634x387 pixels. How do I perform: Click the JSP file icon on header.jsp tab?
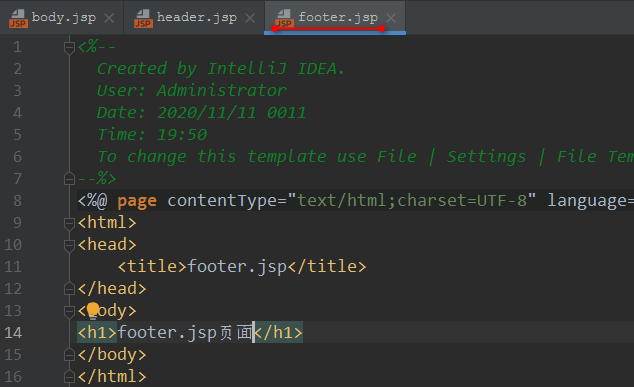(144, 19)
